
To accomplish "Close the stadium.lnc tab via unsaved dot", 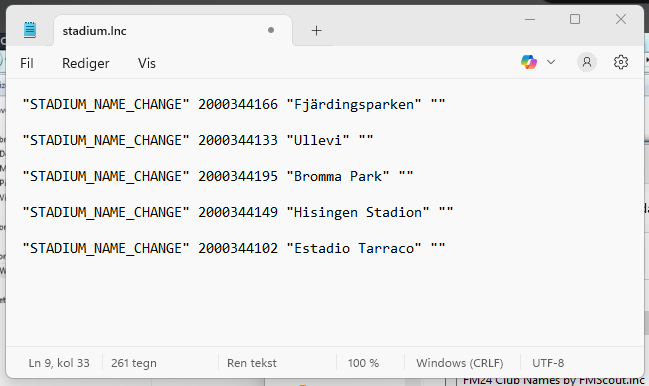I will (x=271, y=30).
